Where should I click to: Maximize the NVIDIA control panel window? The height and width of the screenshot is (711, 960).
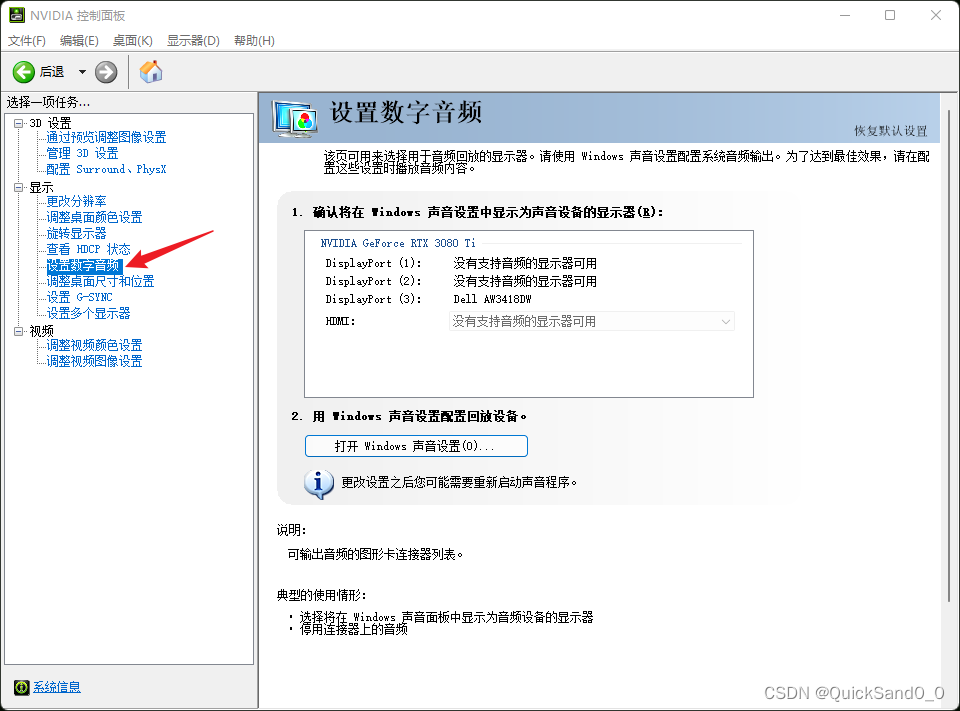tap(890, 15)
